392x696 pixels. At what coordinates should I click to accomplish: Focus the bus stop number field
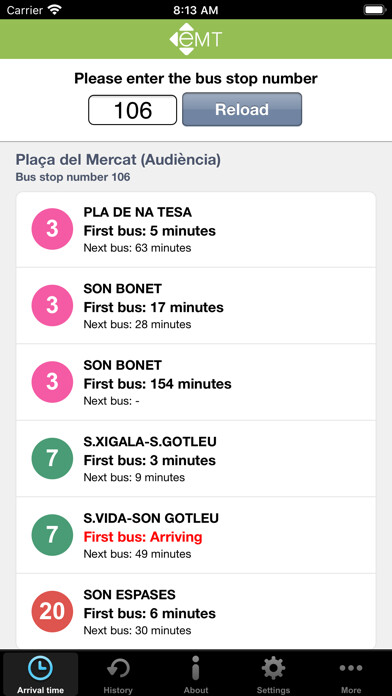(x=132, y=110)
